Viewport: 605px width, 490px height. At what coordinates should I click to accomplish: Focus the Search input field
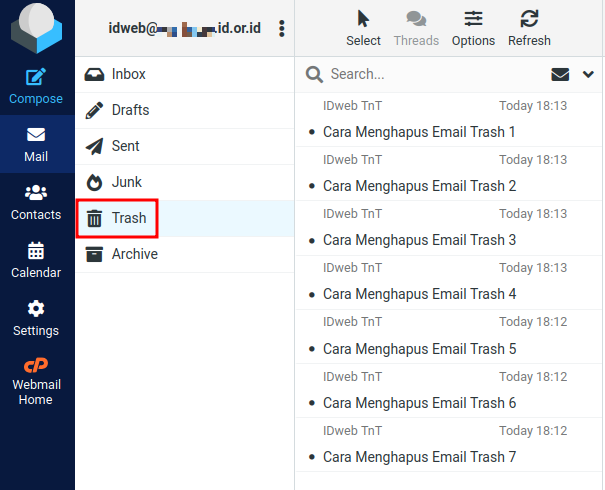(x=436, y=74)
